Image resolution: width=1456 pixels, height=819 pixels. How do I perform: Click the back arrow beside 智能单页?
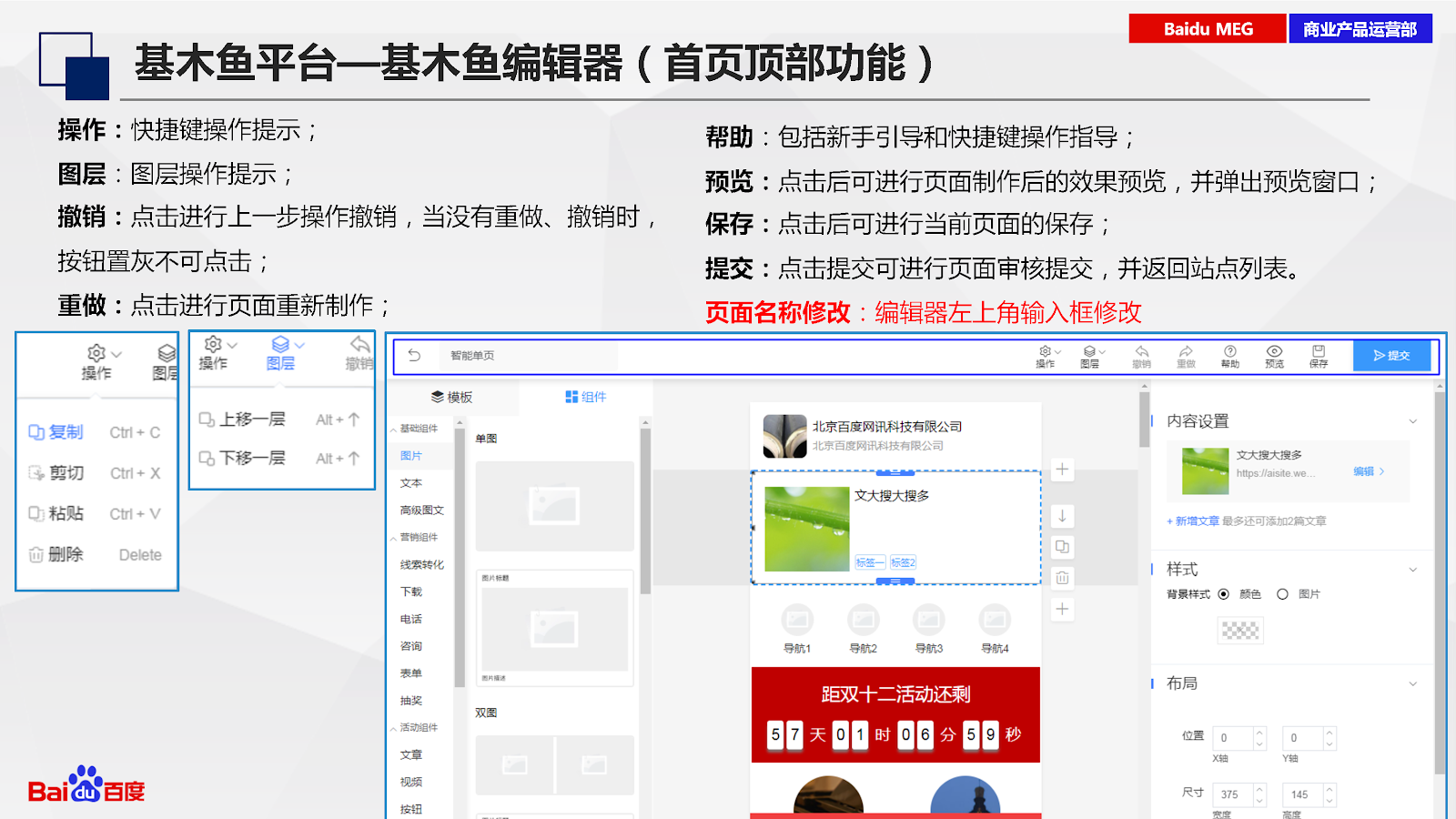(x=414, y=355)
